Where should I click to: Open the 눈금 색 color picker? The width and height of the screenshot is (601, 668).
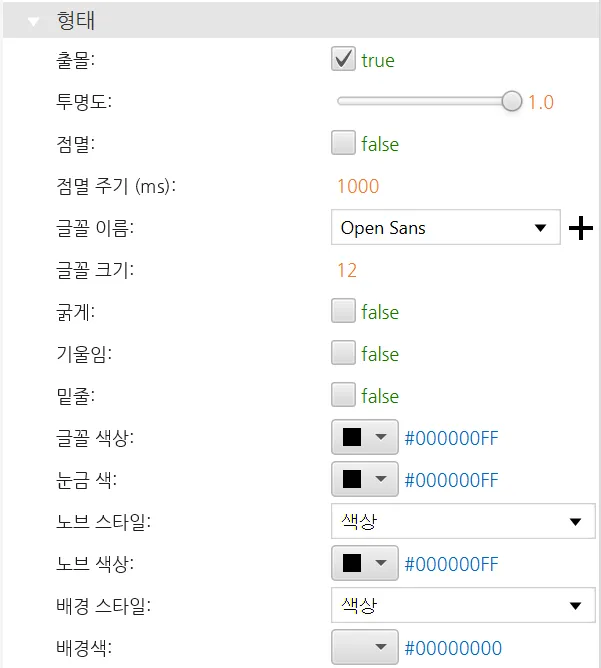tap(364, 480)
